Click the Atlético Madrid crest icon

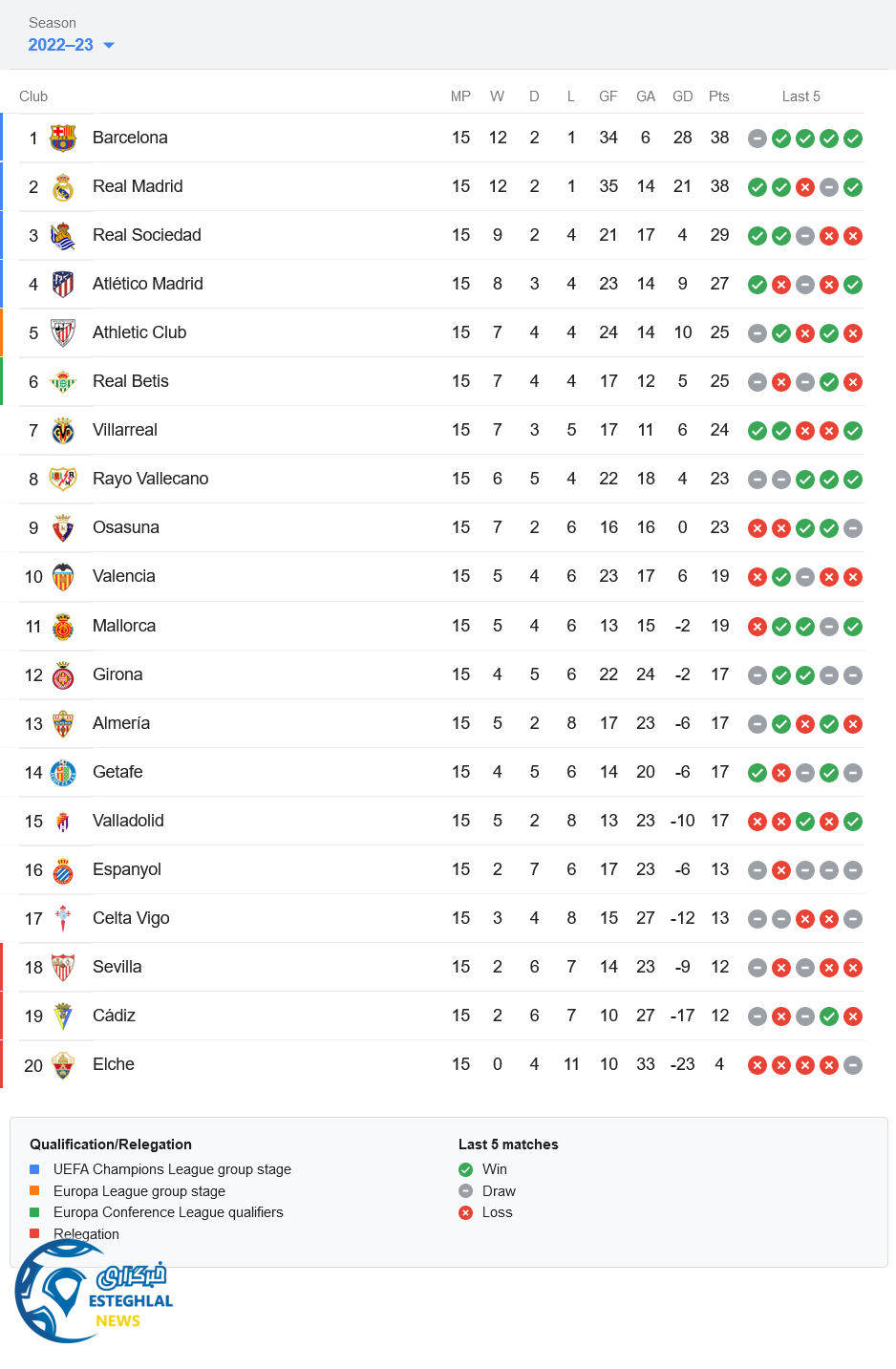[63, 285]
